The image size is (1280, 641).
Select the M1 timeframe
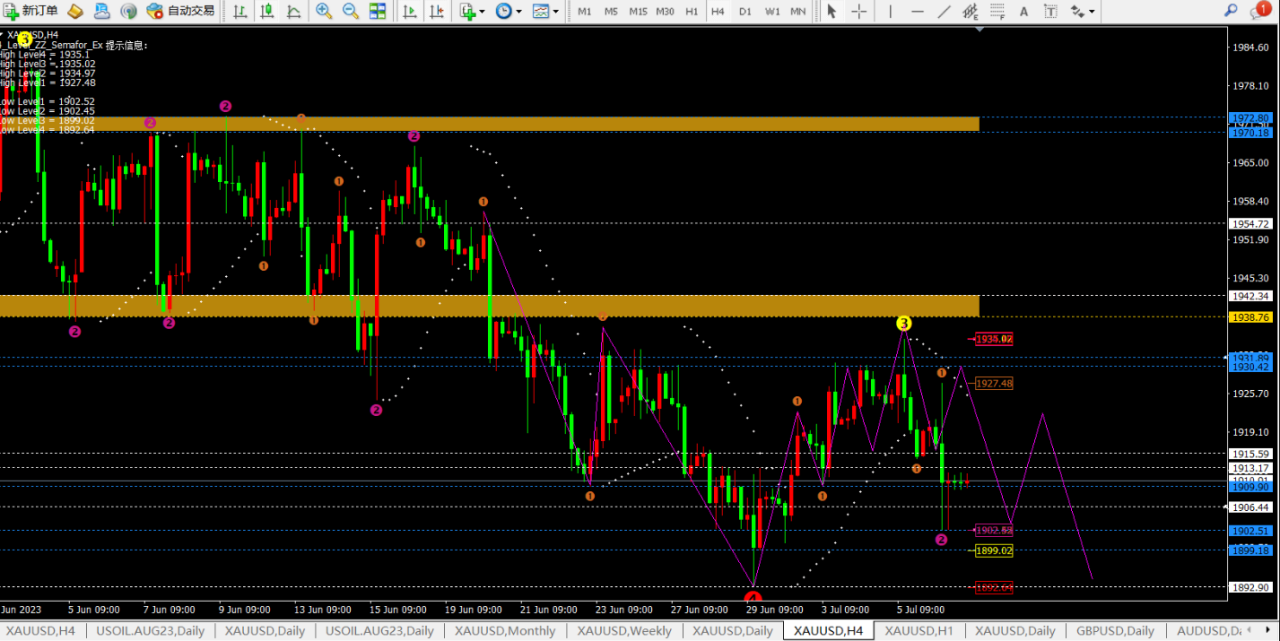tap(585, 11)
